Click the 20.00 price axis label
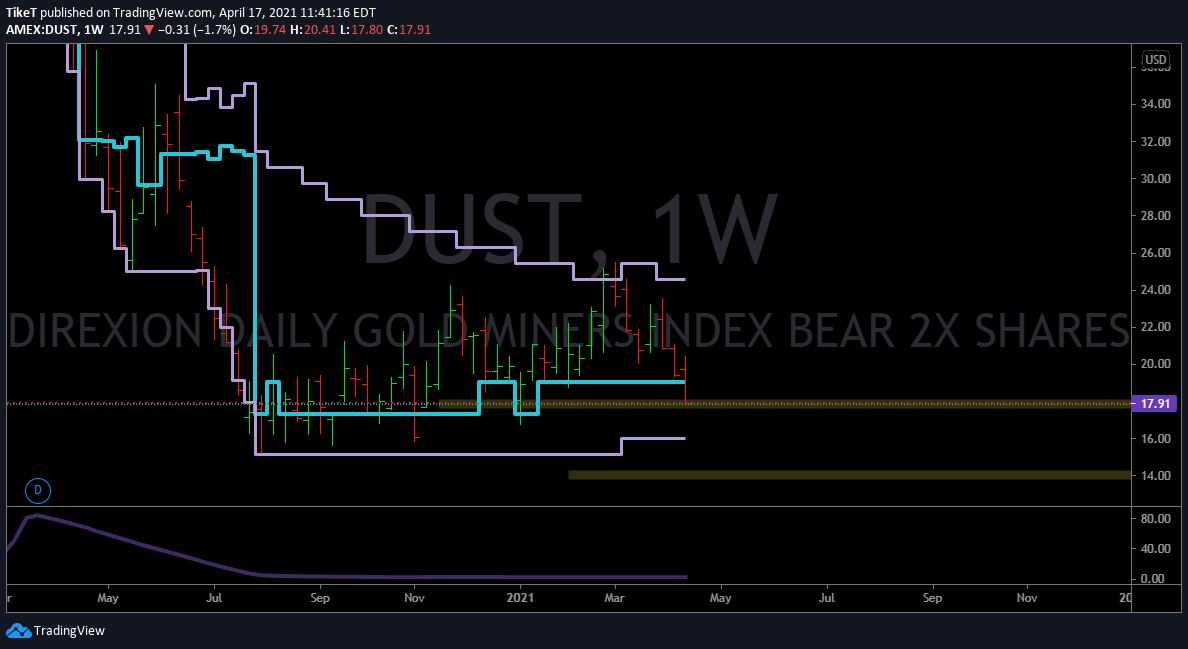 click(1155, 364)
